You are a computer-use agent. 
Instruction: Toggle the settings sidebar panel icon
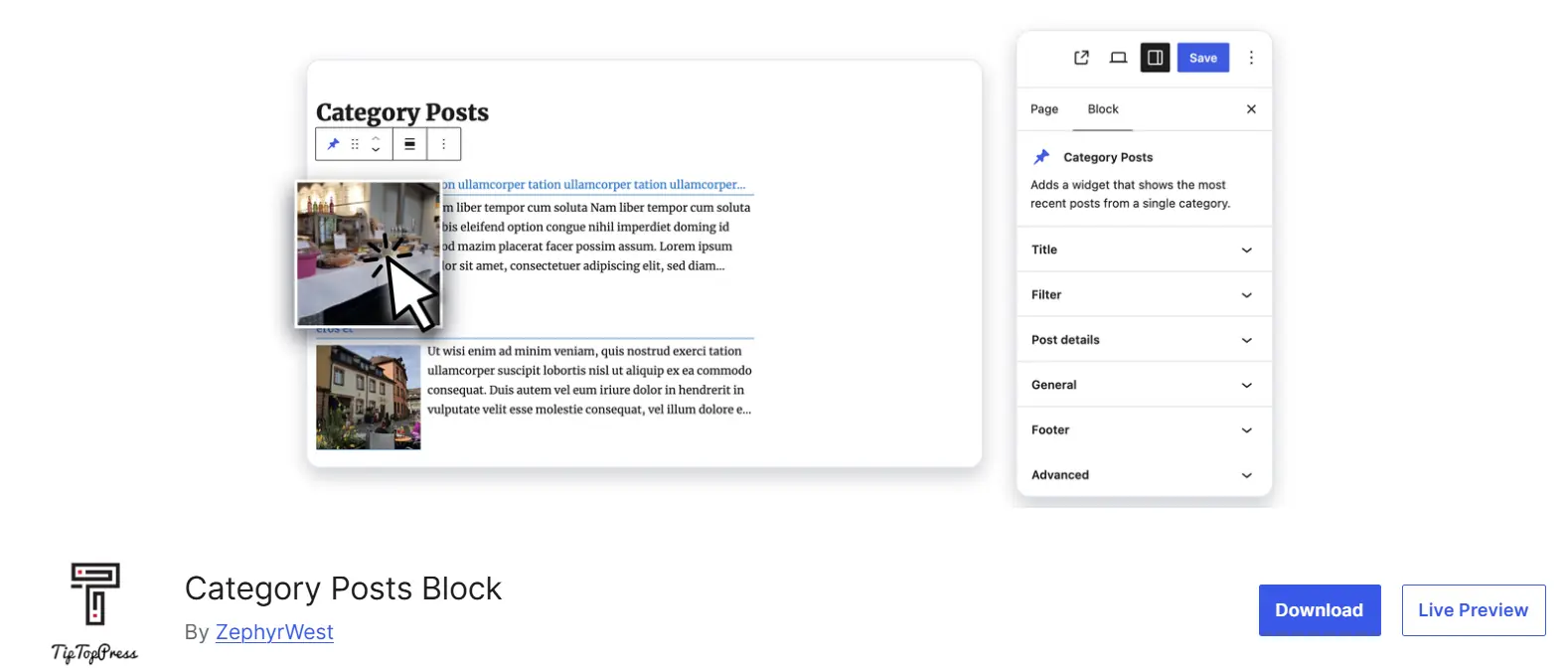[x=1155, y=58]
